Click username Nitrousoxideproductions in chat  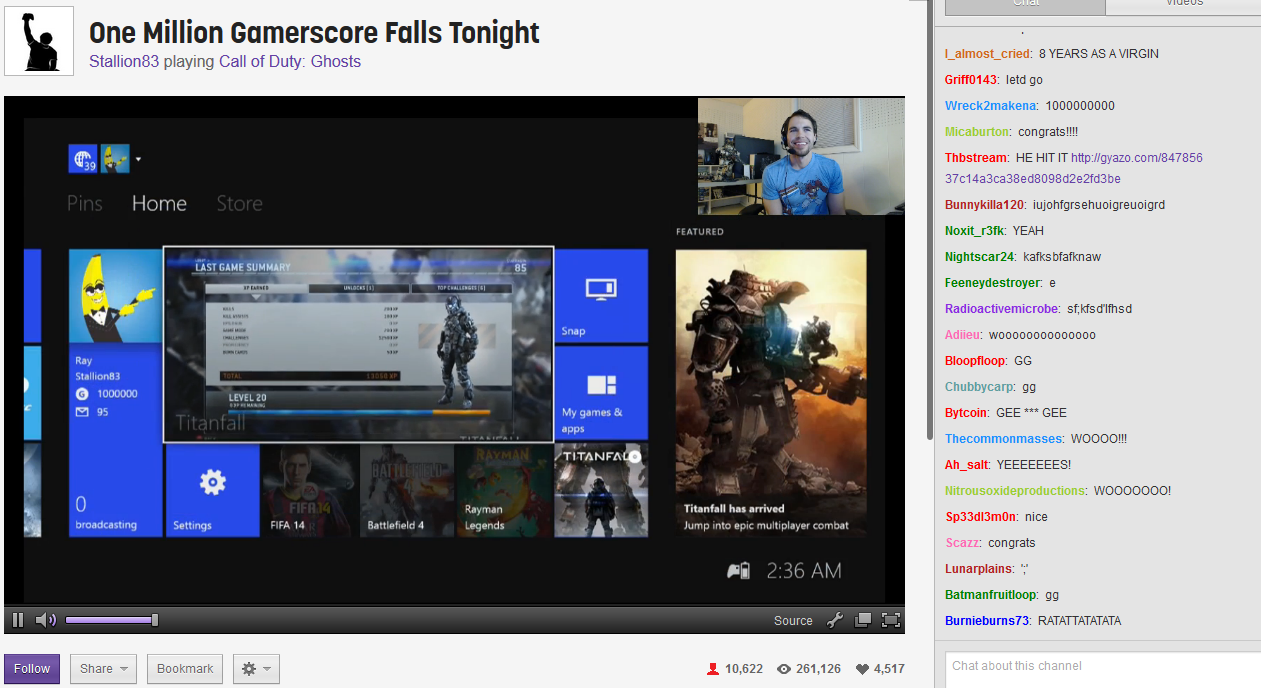1015,491
